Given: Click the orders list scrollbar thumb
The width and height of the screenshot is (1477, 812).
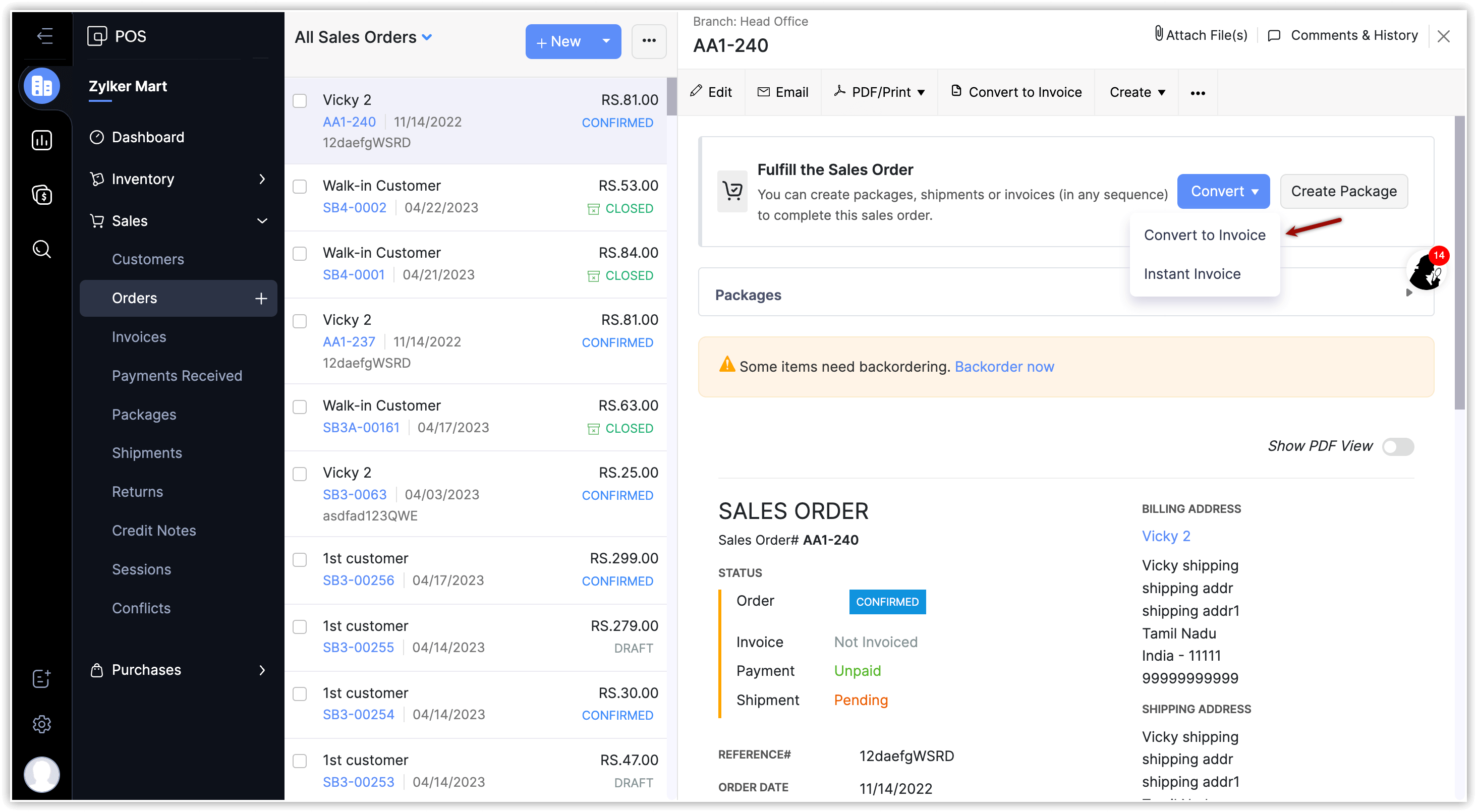Looking at the screenshot, I should point(671,96).
